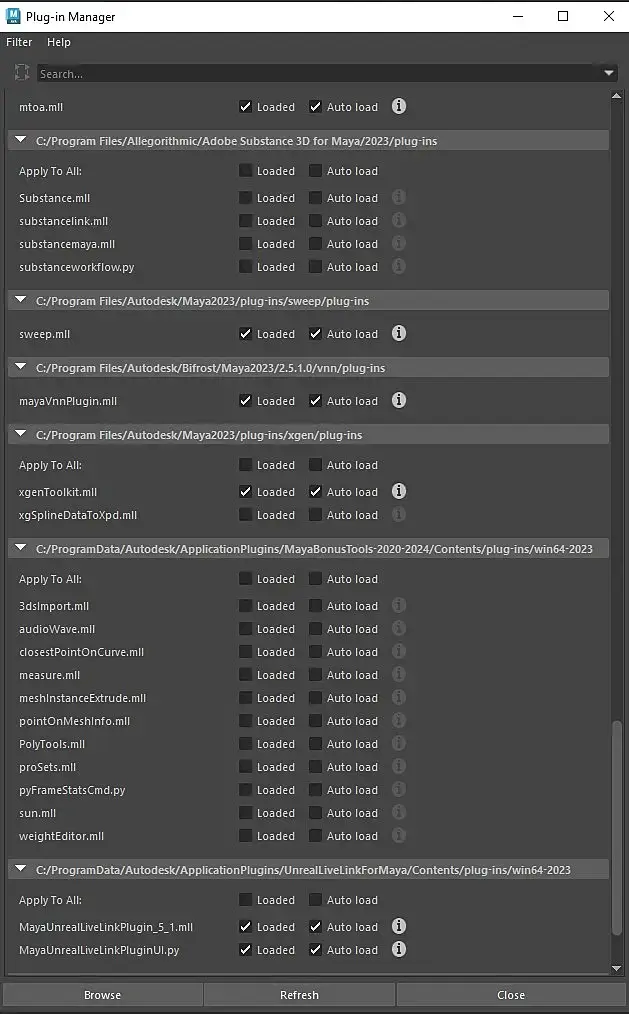Open the Help menu
This screenshot has width=629, height=1014.
click(x=59, y=42)
